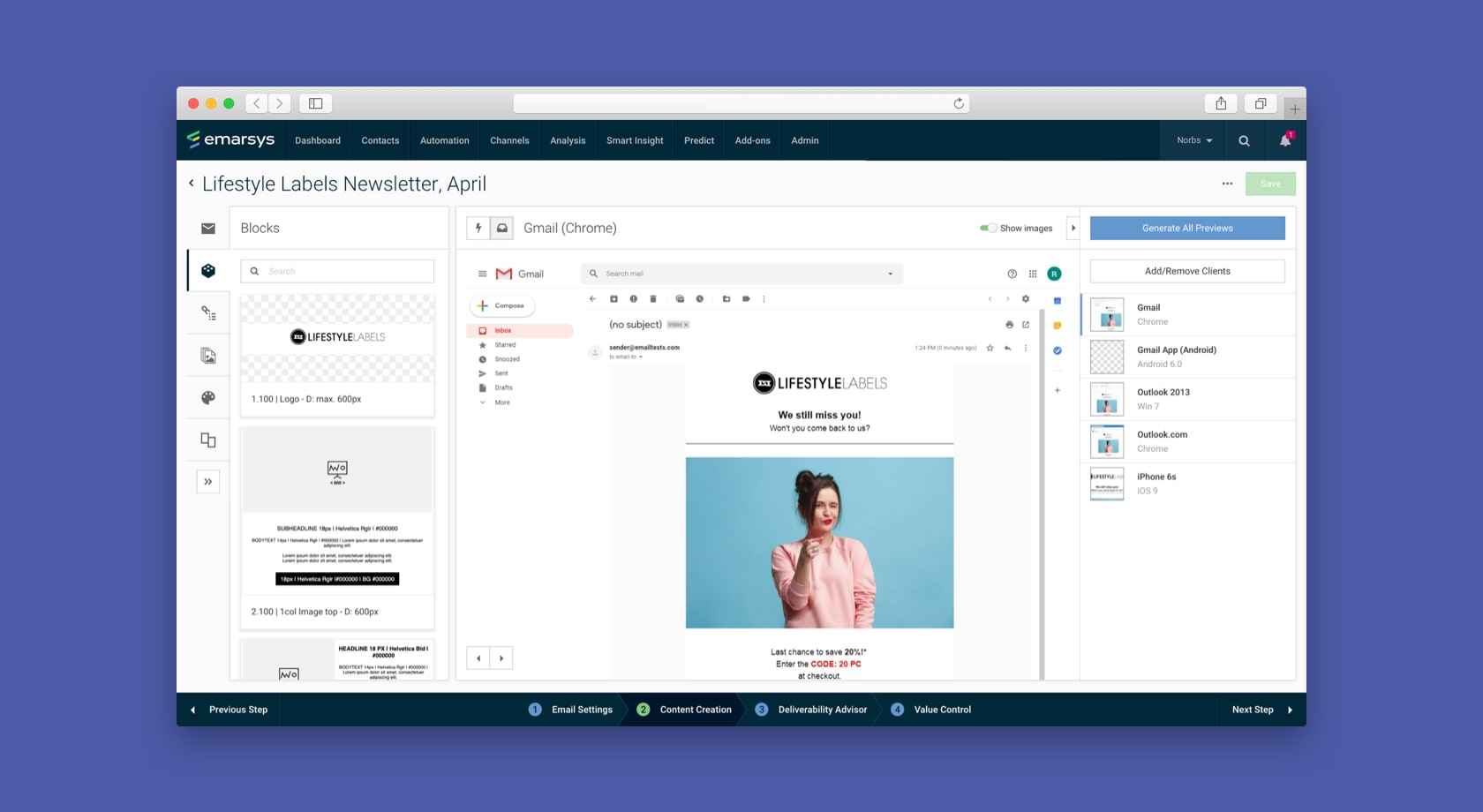Open the Add-ons menu
Viewport: 1483px width, 812px height.
753,140
